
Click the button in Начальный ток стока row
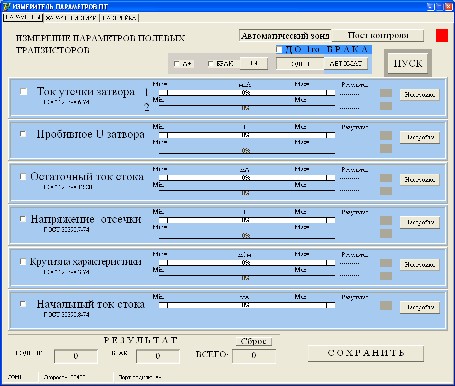click(420, 307)
